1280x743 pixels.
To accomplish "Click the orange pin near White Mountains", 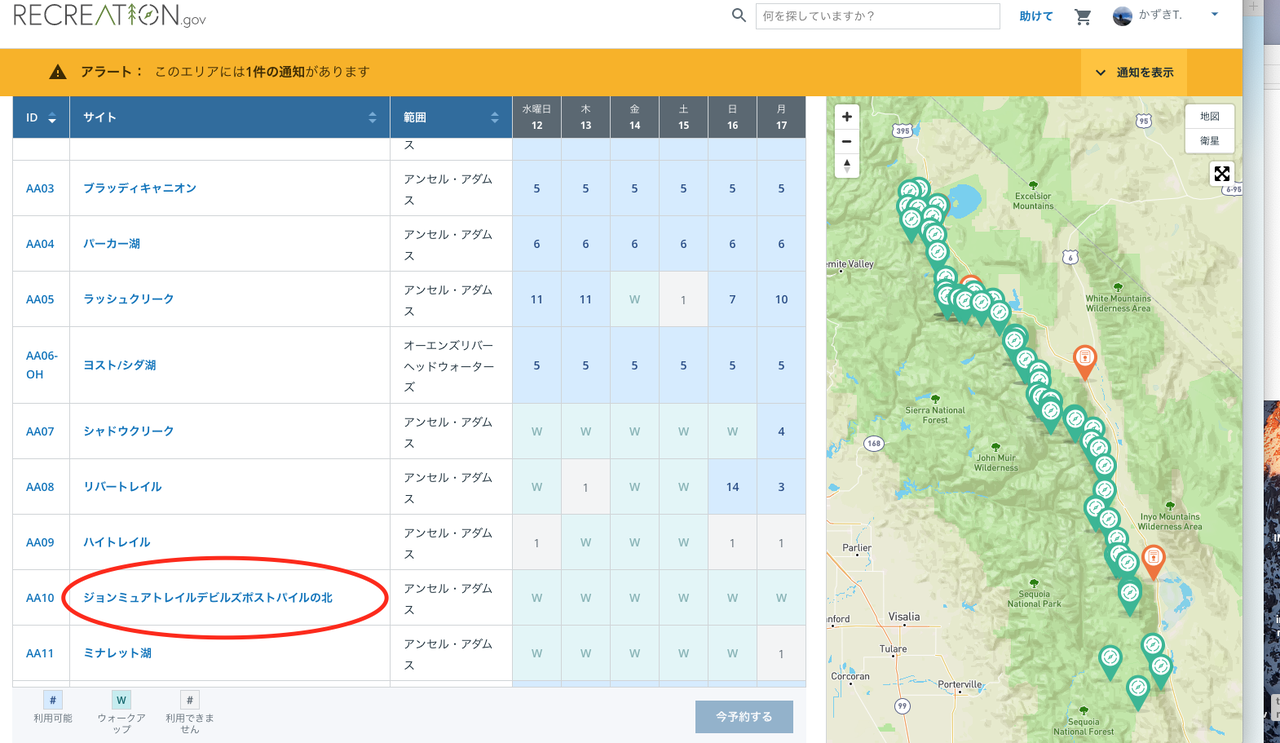I will [1084, 361].
